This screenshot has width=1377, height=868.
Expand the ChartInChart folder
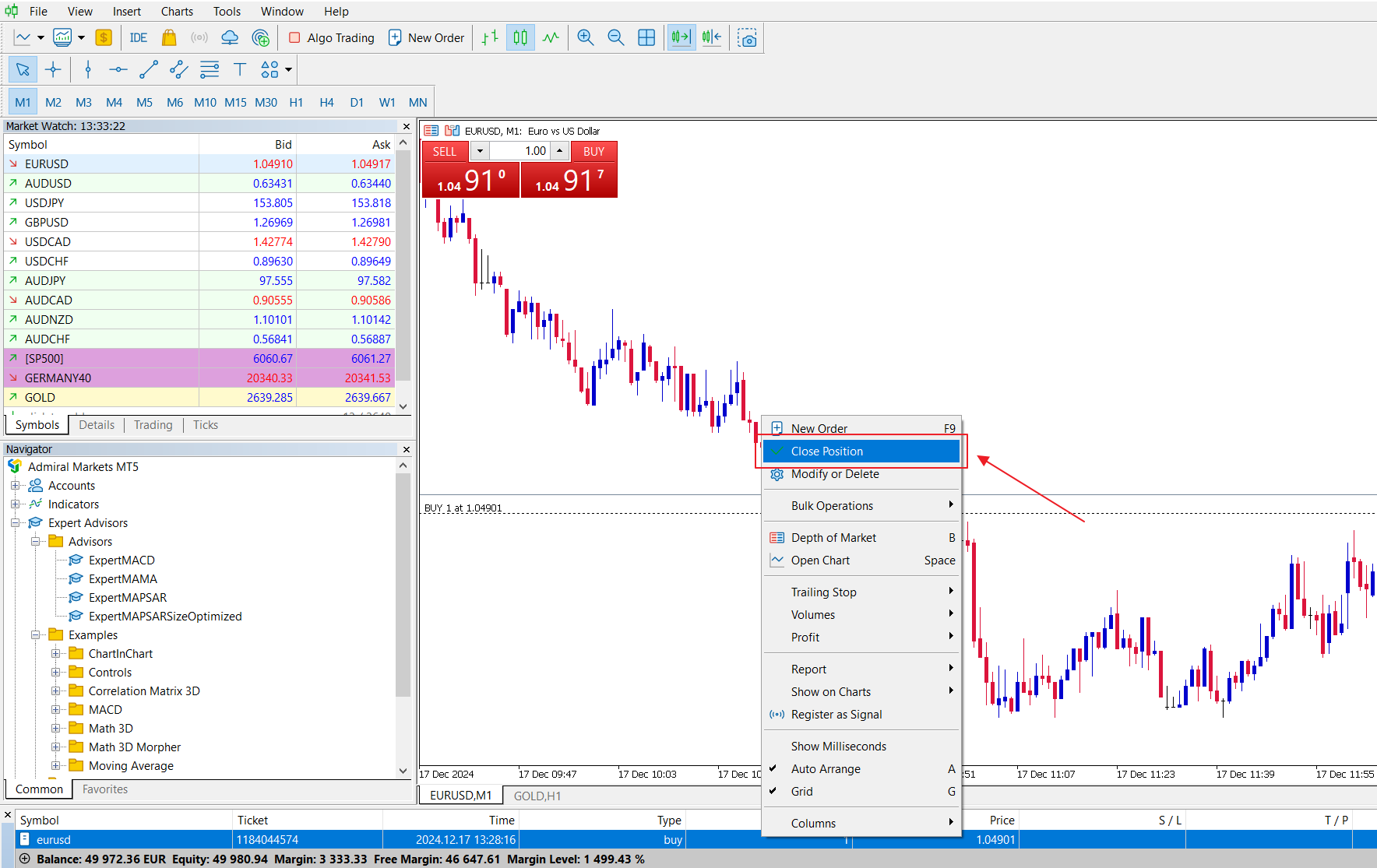55,653
